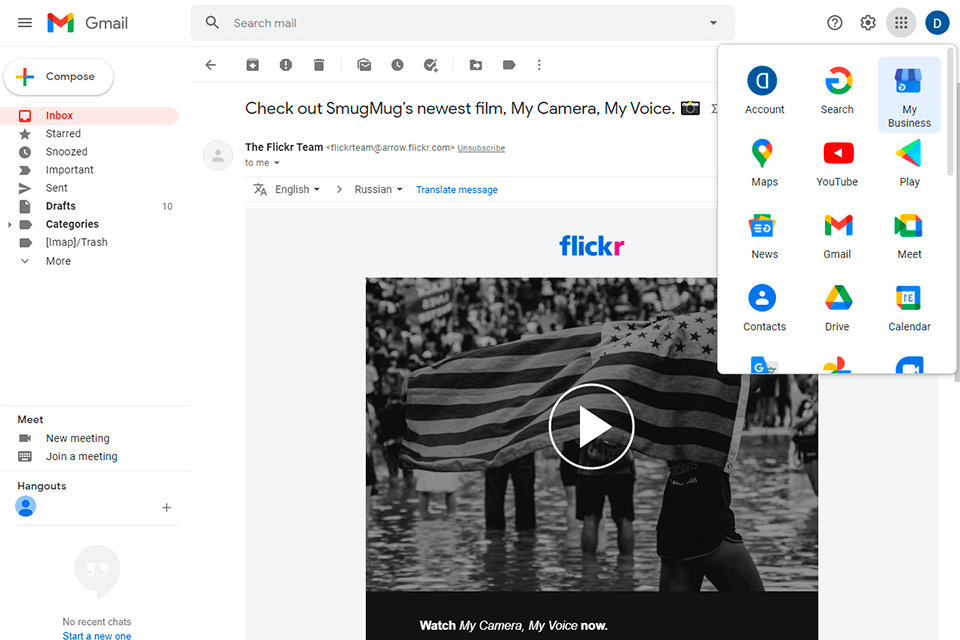Focus the Search mail field
960x640 pixels.
pos(462,23)
